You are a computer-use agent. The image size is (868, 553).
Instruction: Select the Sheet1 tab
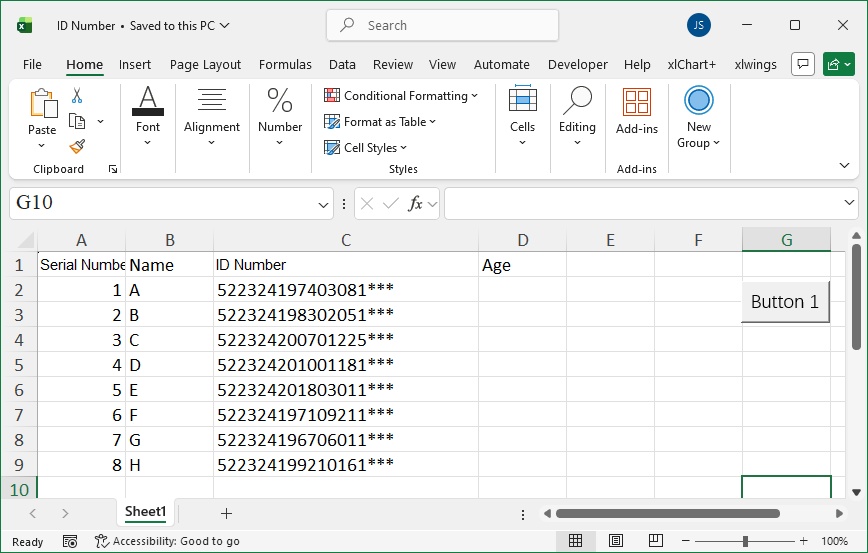click(x=146, y=511)
